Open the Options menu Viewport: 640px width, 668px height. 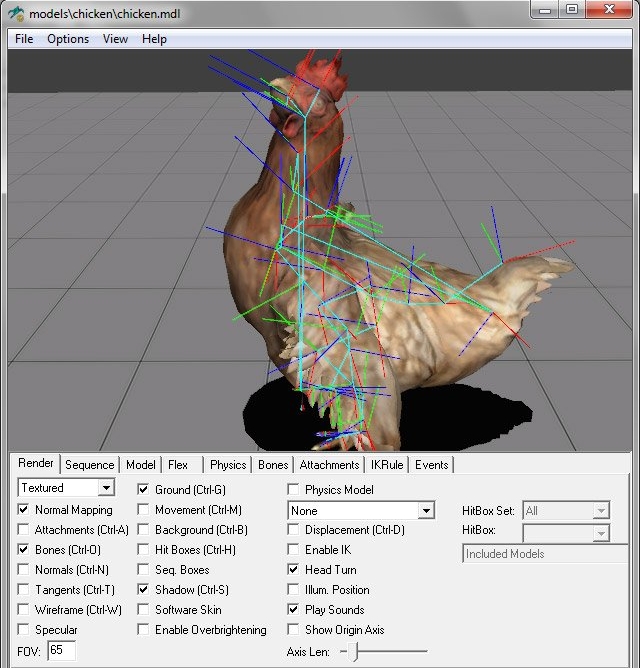tap(68, 39)
